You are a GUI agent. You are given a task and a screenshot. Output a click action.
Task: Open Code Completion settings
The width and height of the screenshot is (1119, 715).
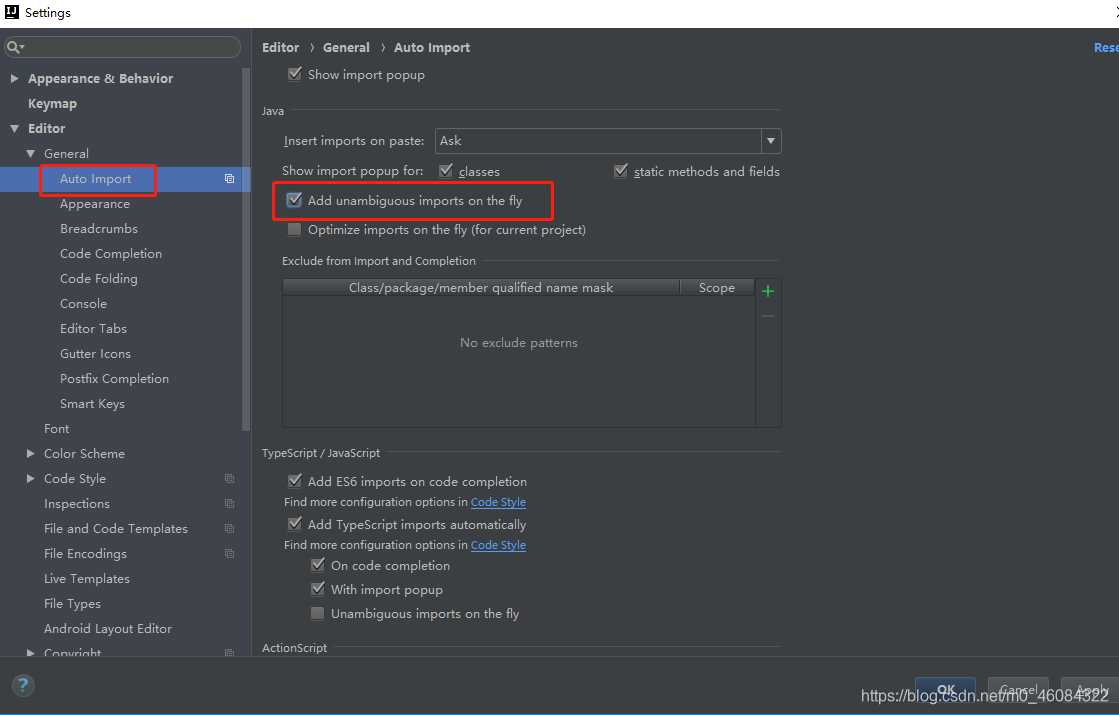[x=111, y=253]
